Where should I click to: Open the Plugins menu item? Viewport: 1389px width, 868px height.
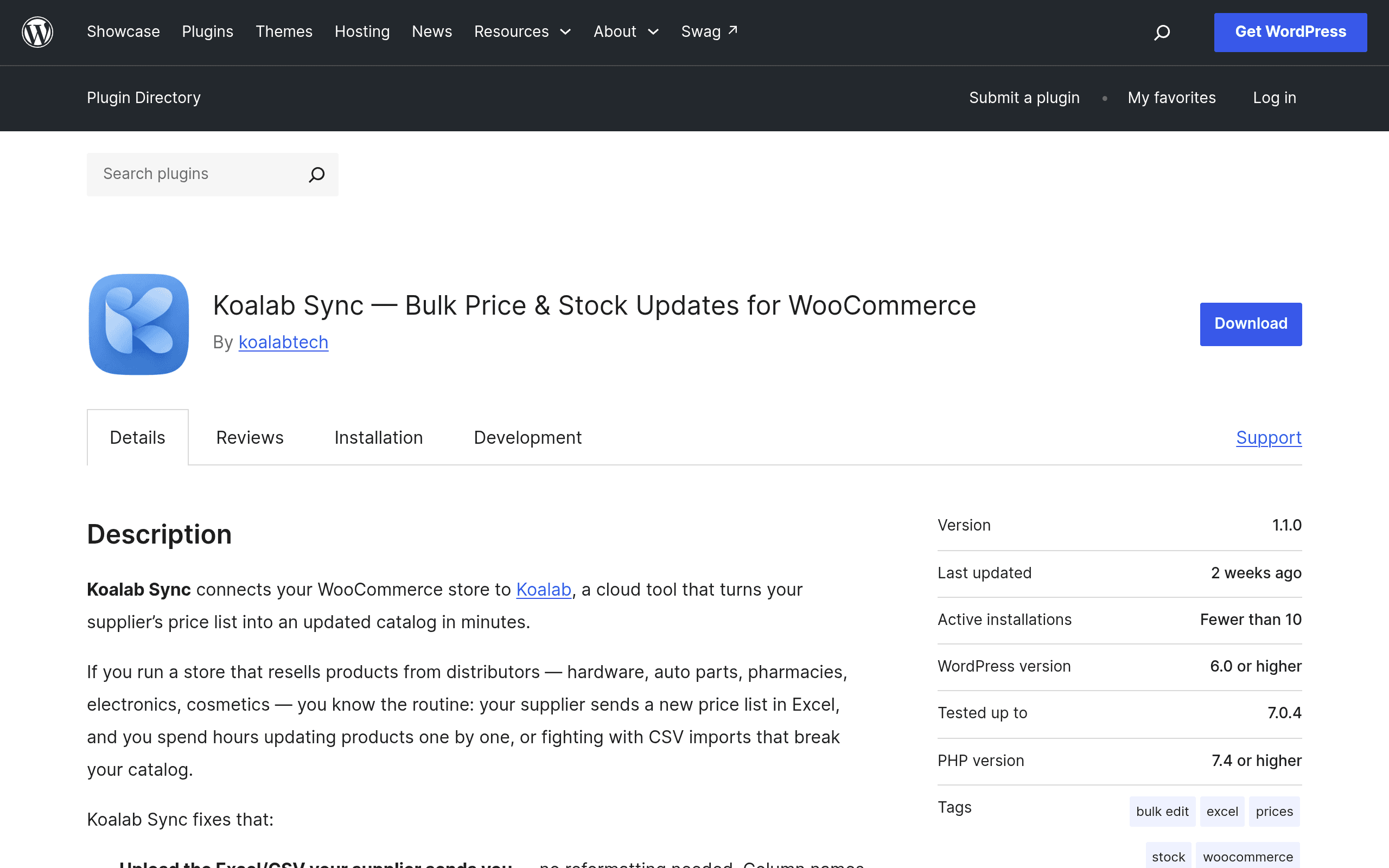208,31
